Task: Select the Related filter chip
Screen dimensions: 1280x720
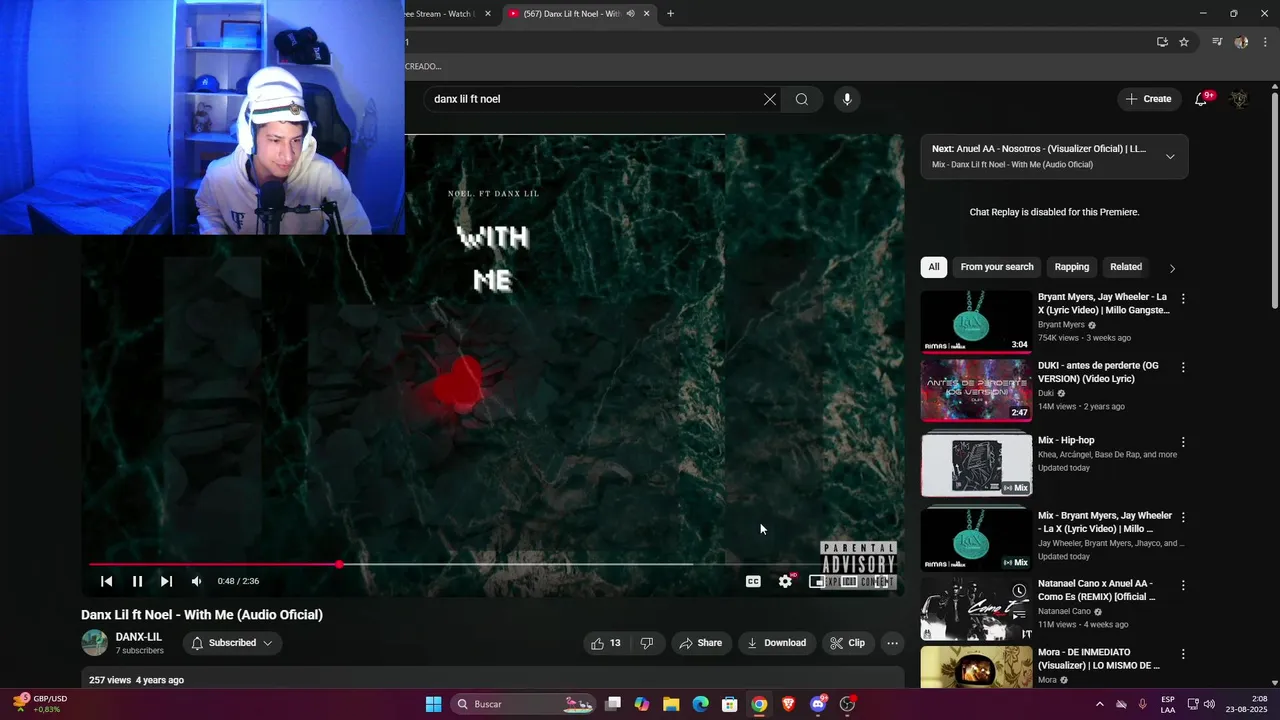Action: coord(1125,267)
